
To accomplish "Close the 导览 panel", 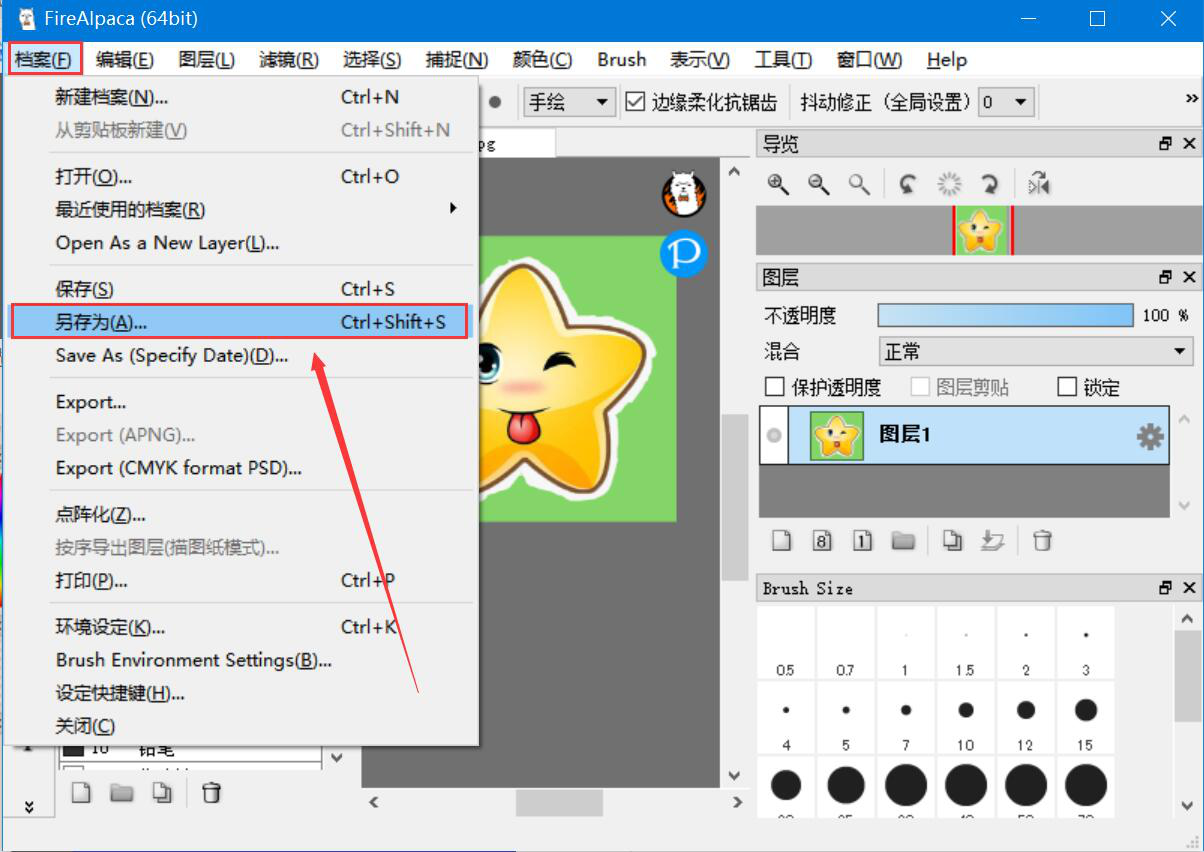I will [1189, 144].
